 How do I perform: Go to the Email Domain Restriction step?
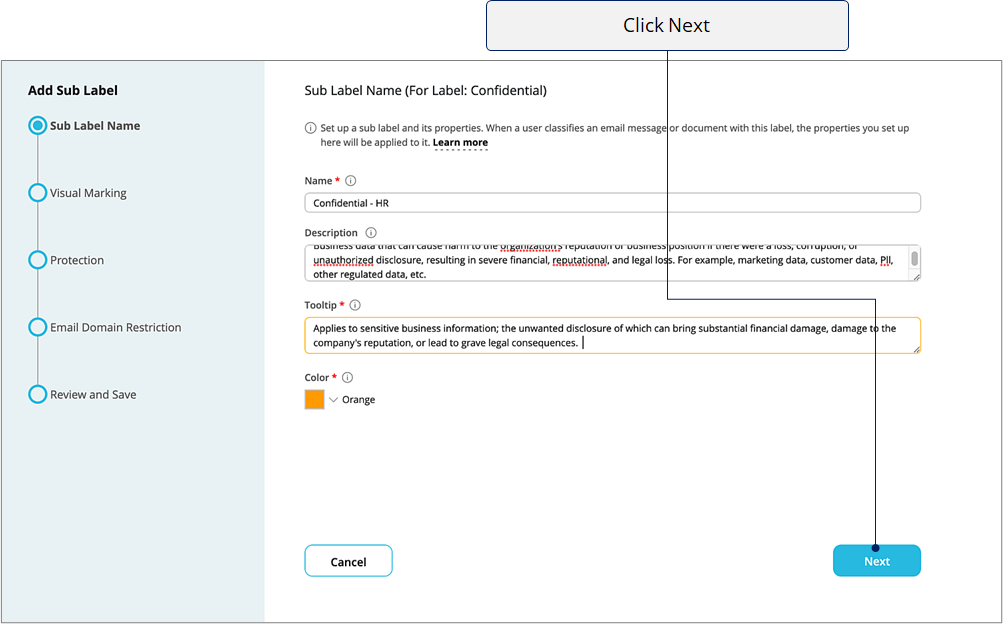pos(116,327)
